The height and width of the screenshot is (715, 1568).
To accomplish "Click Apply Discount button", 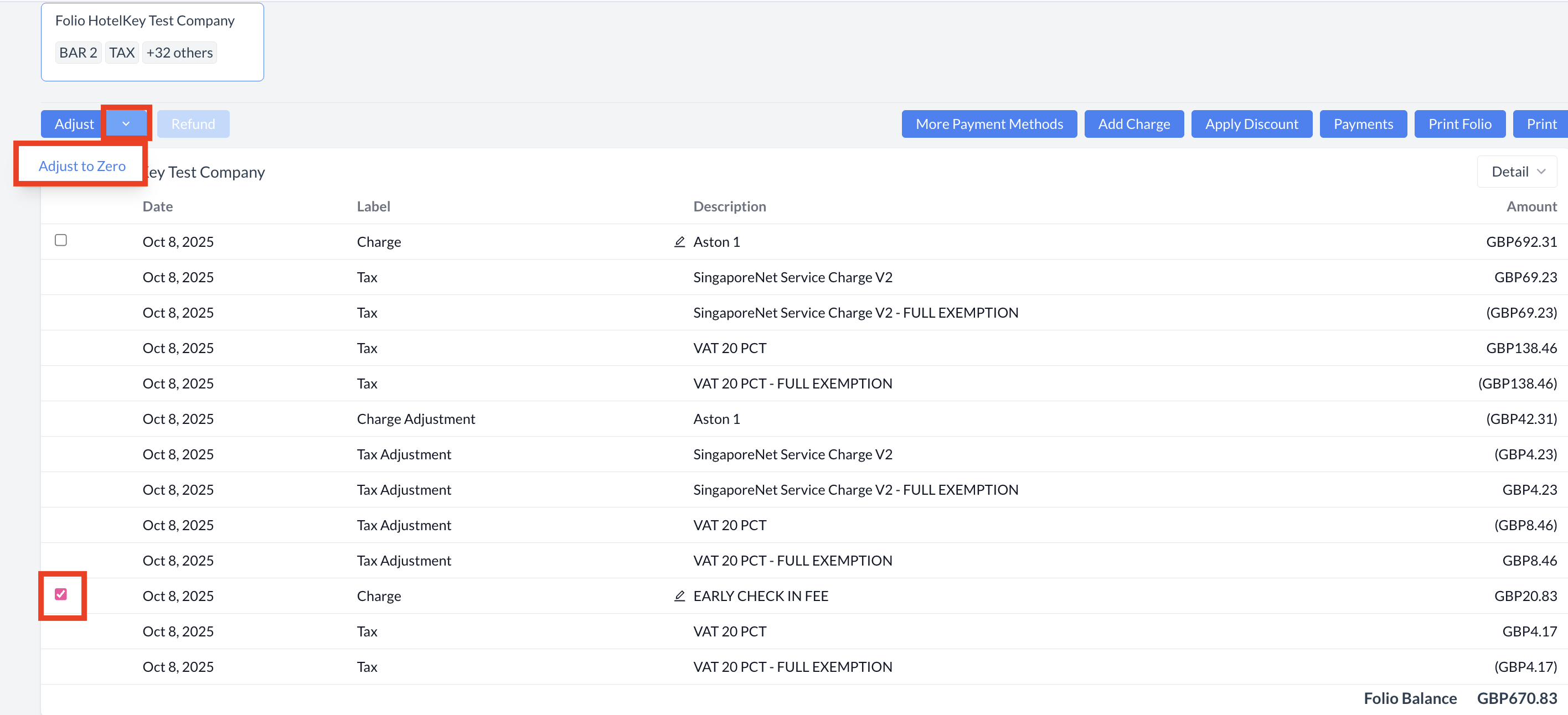I will click(1251, 124).
